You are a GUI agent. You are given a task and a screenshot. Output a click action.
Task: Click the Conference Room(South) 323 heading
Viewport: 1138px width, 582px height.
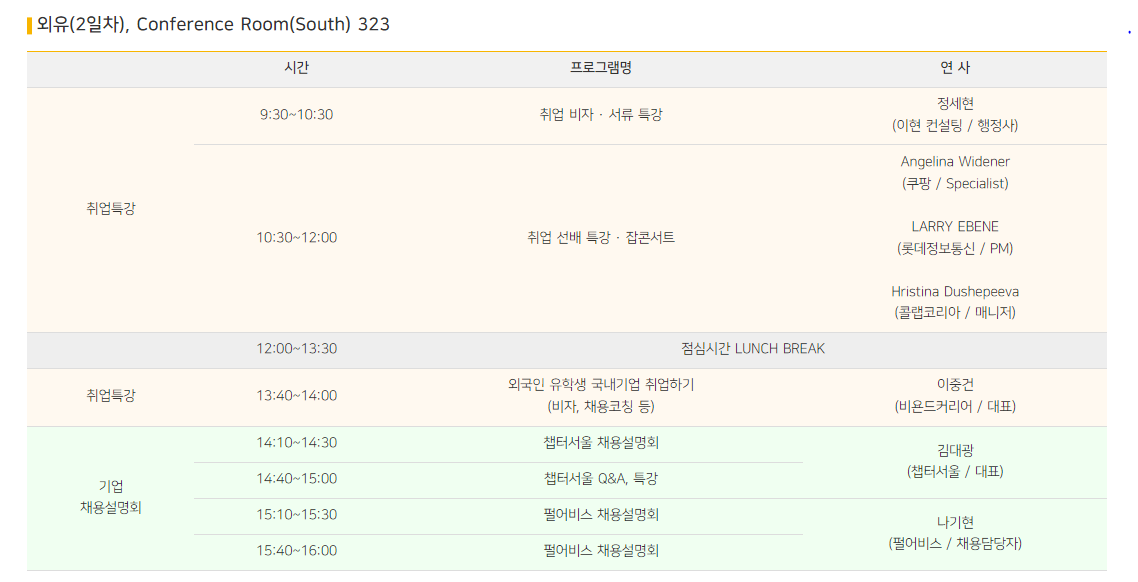pos(213,24)
